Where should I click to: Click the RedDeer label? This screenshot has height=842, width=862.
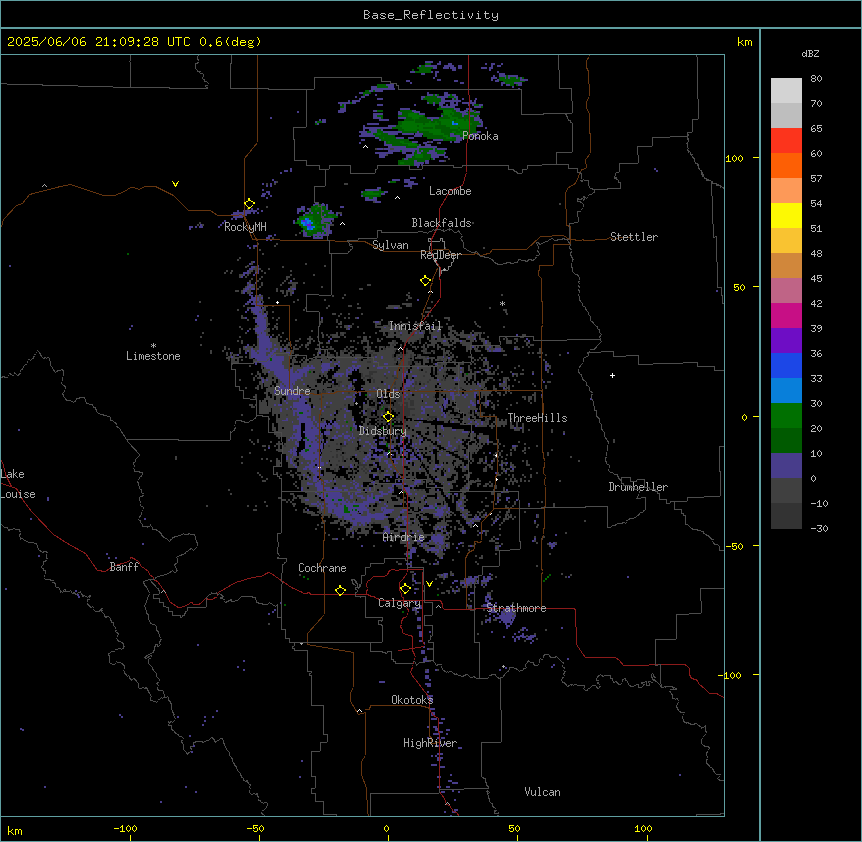point(441,255)
